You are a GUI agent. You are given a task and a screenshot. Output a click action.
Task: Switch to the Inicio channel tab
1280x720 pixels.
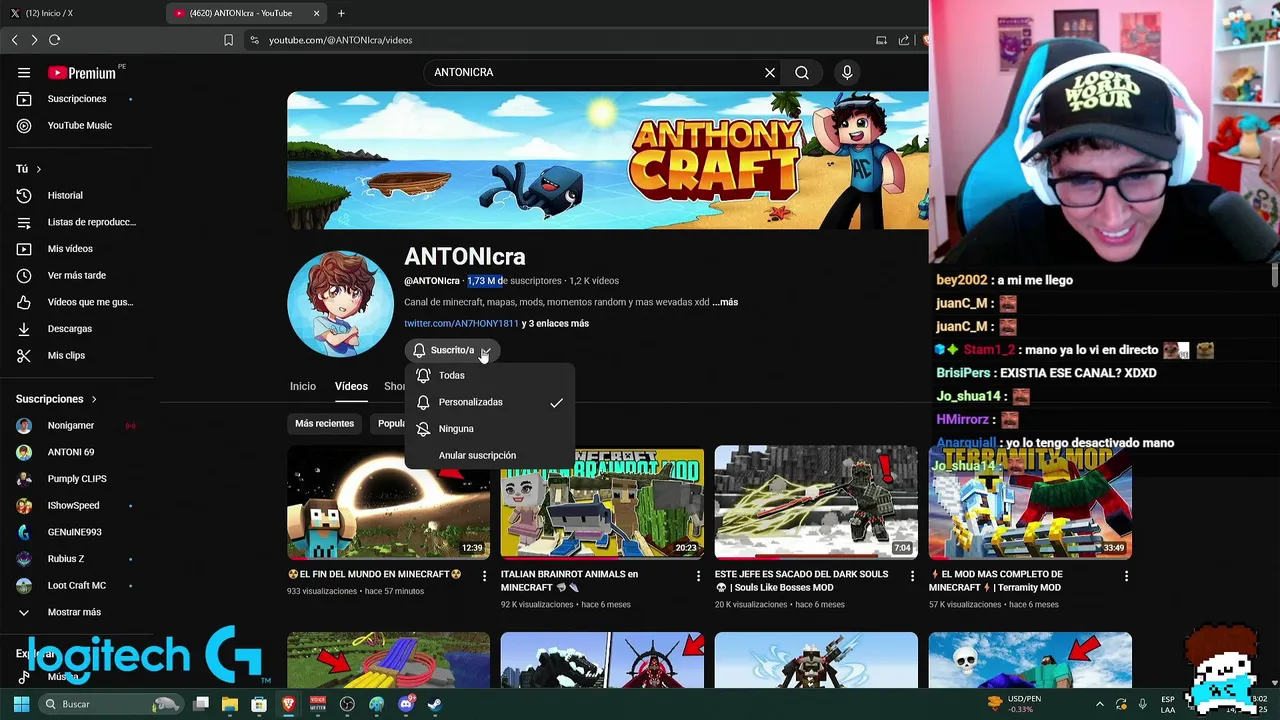pyautogui.click(x=303, y=386)
